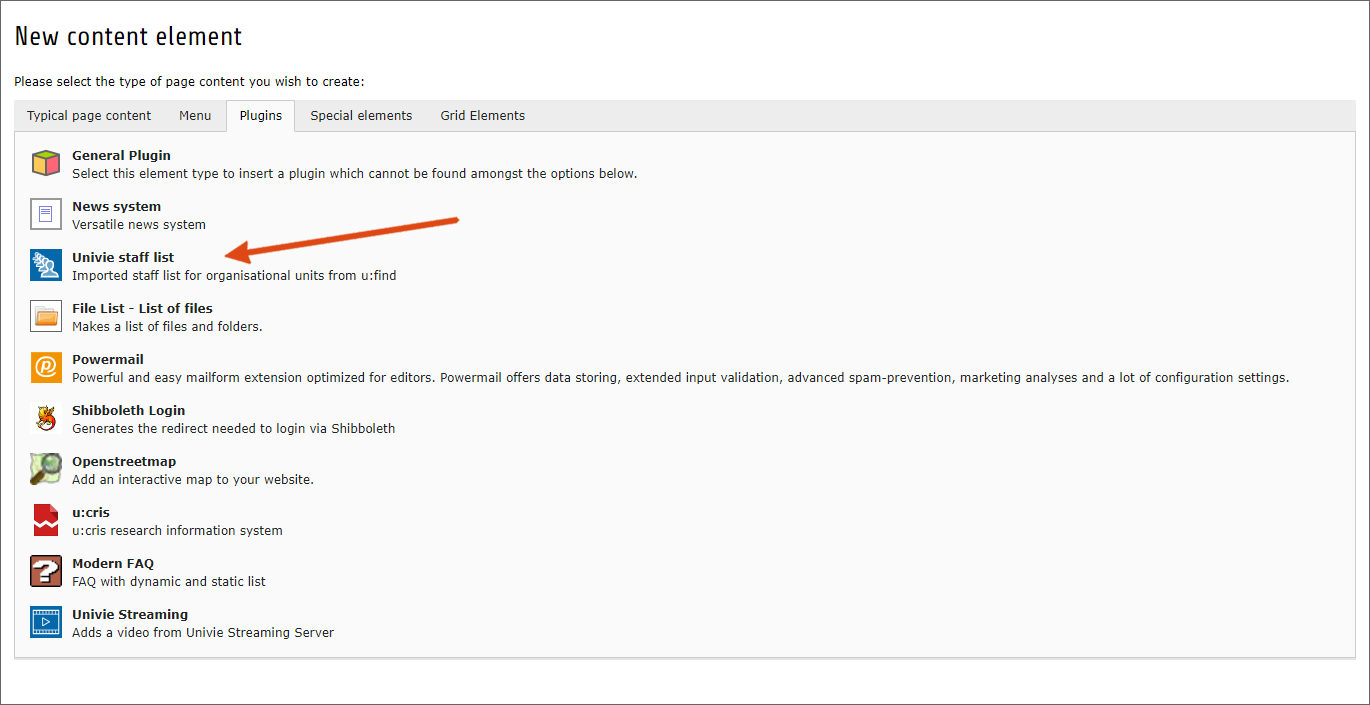Click the General Plugin description text
The width and height of the screenshot is (1370, 705).
(355, 174)
